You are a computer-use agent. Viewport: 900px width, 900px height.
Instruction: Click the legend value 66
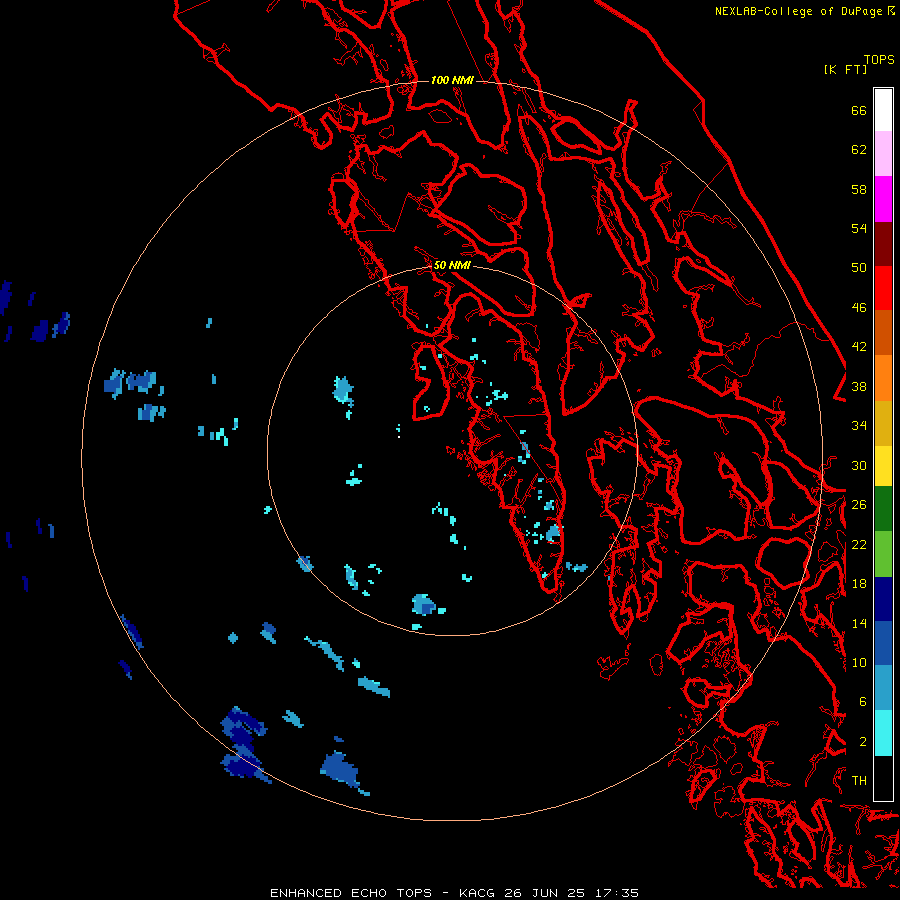(x=859, y=110)
